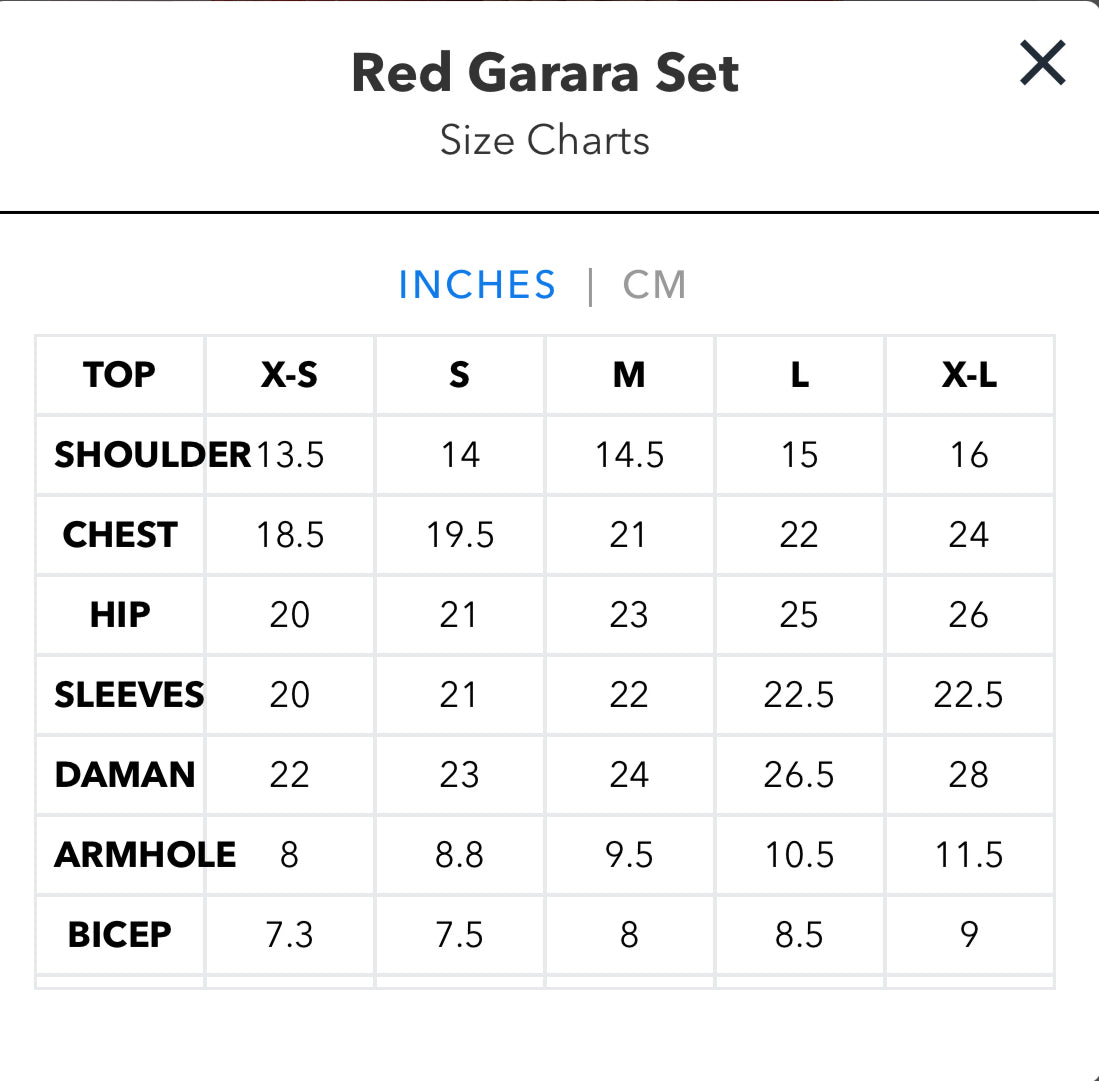
Task: Click the ARMHOLE row label
Action: tap(145, 855)
